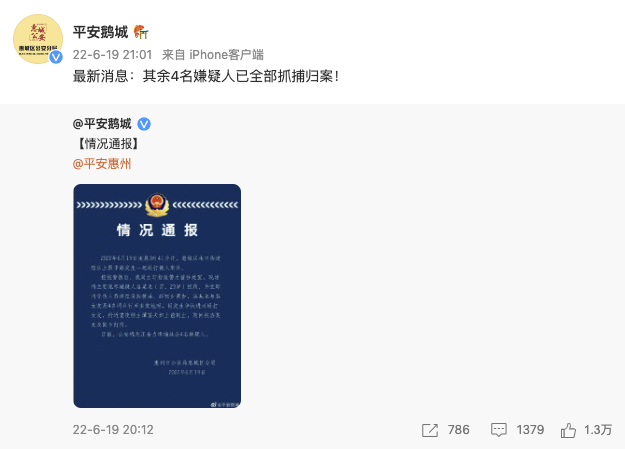The height and width of the screenshot is (449, 625).
Task: Open comments via speech bubble icon
Action: pos(499,430)
